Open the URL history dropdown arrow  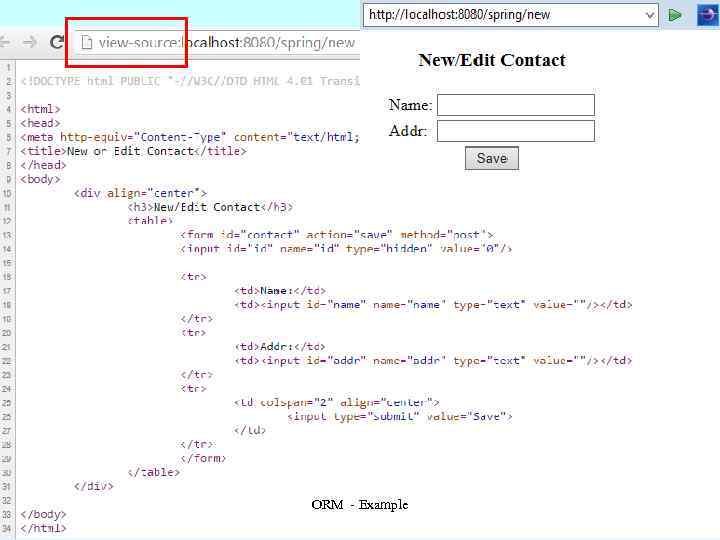pos(650,15)
